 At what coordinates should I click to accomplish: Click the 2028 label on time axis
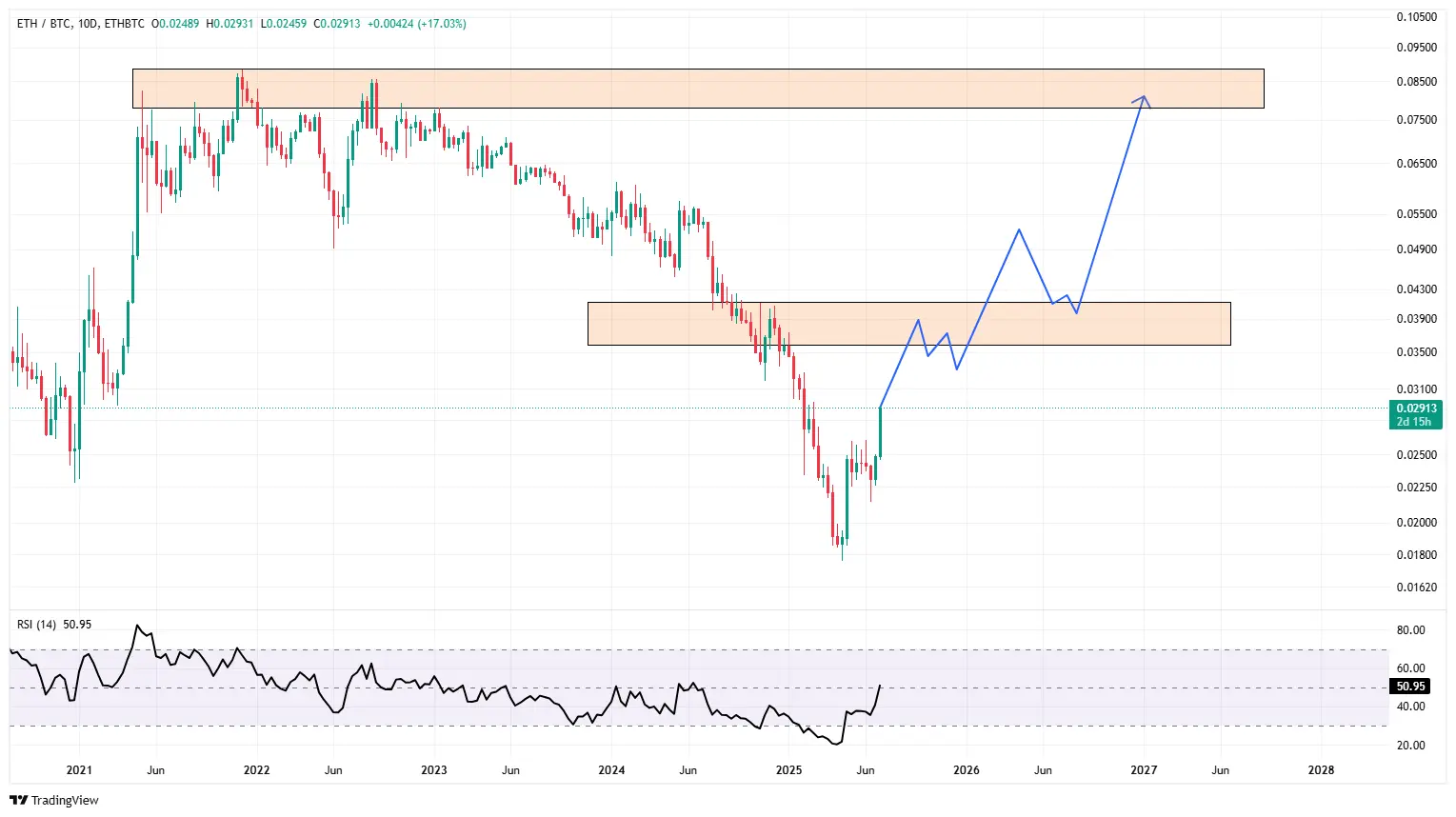click(x=1321, y=770)
